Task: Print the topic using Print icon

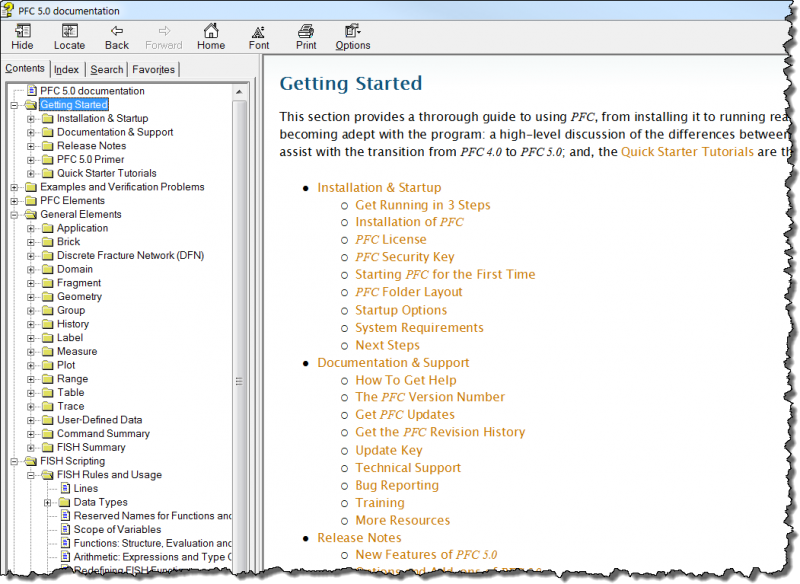Action: pos(306,37)
